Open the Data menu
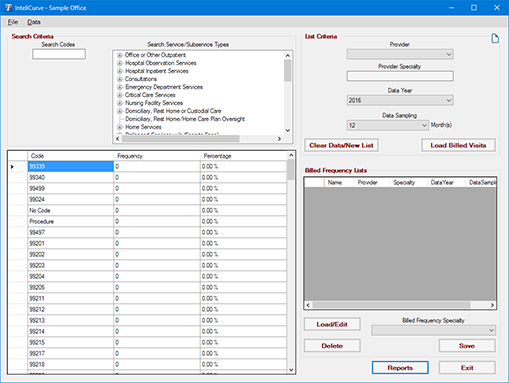Screen dimensions: 509x383 tap(34, 22)
